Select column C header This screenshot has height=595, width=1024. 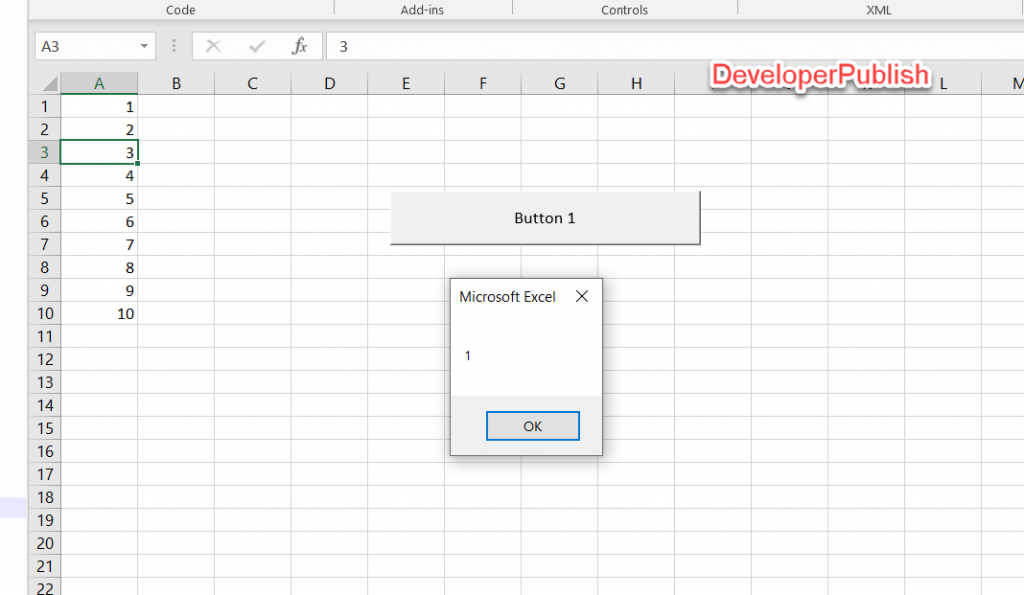point(253,84)
